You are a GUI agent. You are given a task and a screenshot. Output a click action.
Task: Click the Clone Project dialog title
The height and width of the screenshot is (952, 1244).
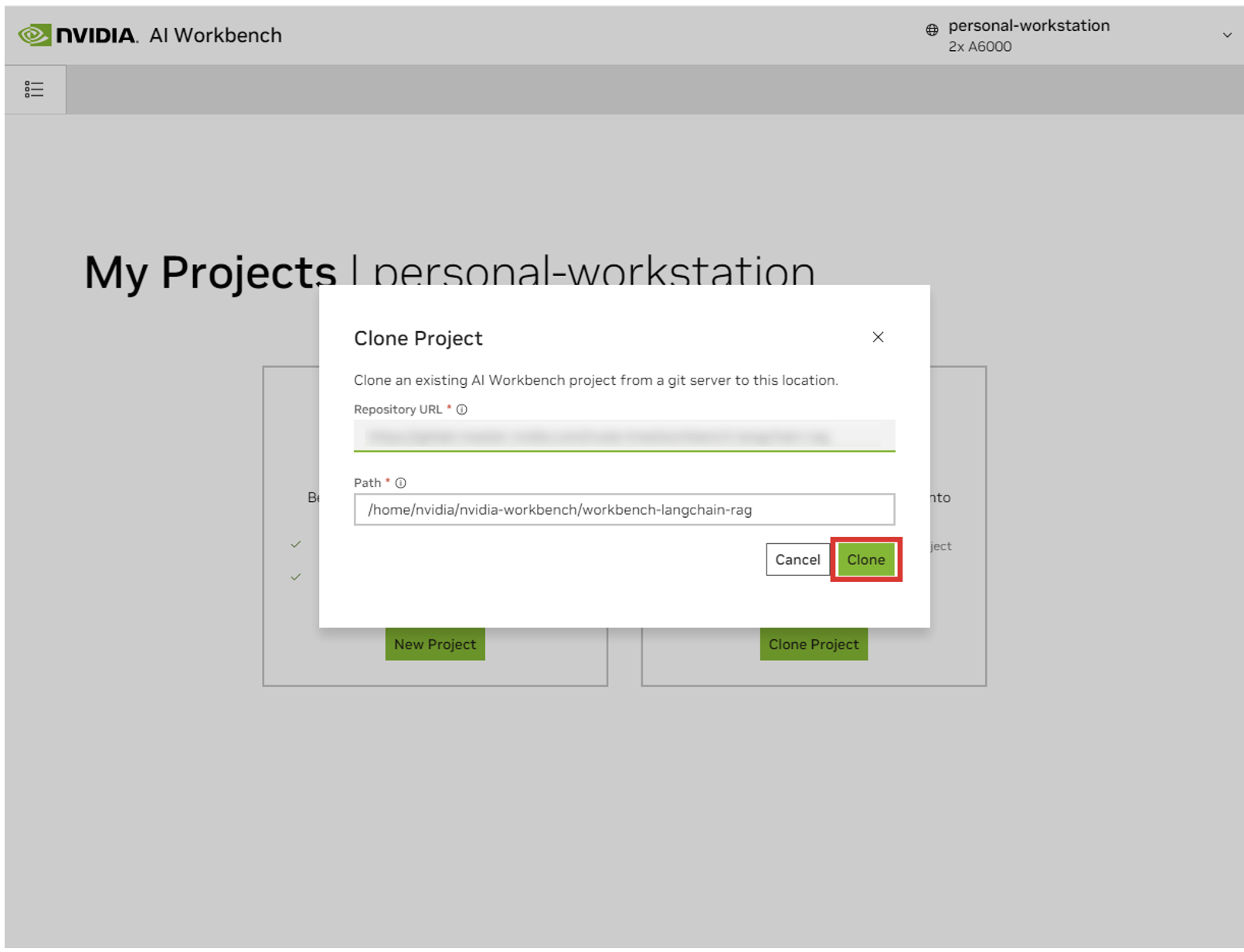point(418,338)
